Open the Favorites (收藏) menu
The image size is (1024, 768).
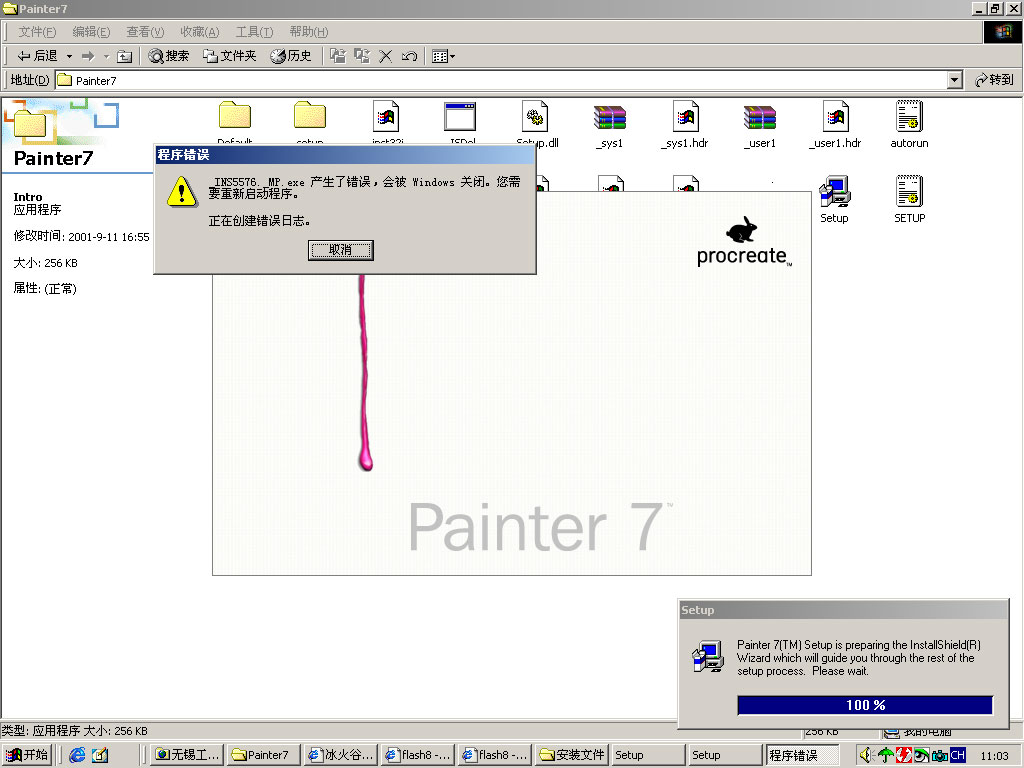[x=199, y=32]
